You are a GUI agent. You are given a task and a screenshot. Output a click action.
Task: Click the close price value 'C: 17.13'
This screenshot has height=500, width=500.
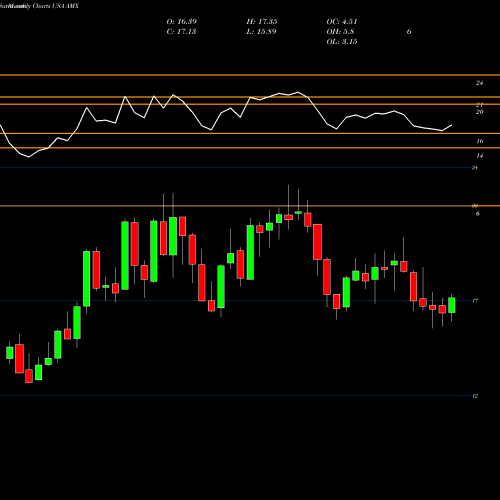[181, 32]
